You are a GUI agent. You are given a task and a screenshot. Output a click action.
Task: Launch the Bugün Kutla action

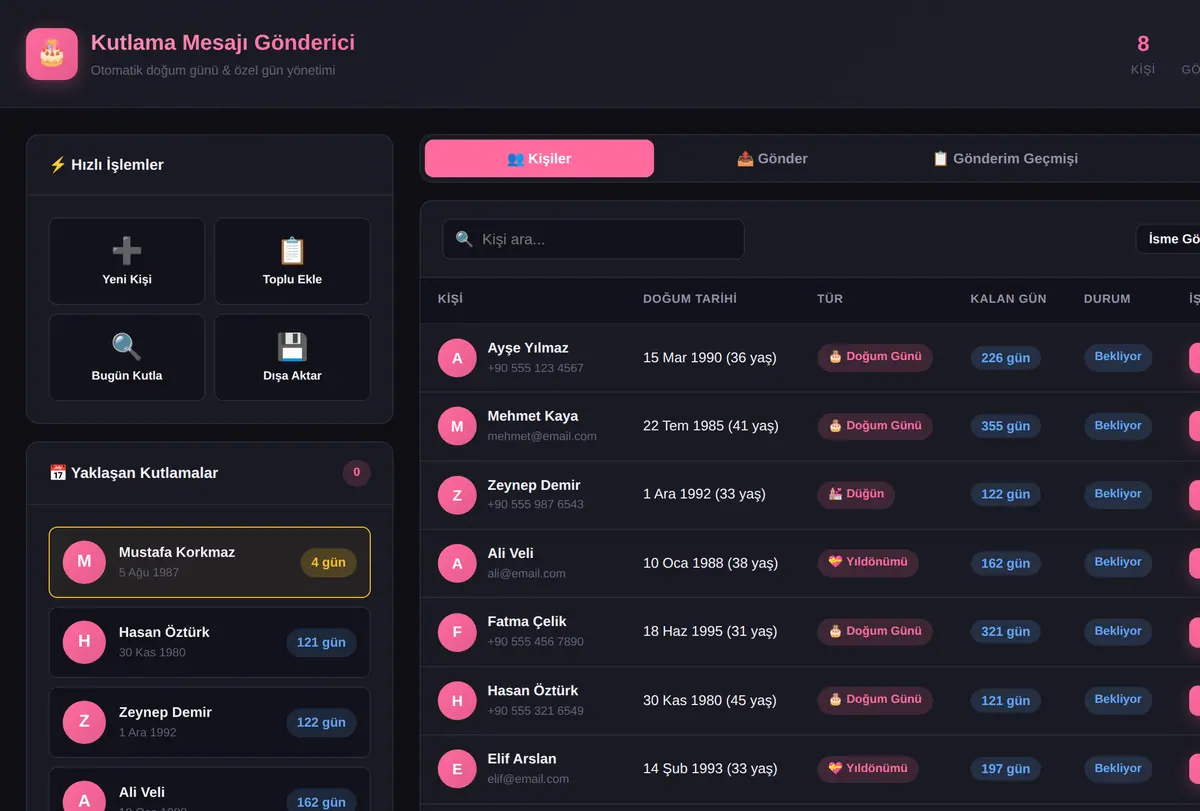127,357
